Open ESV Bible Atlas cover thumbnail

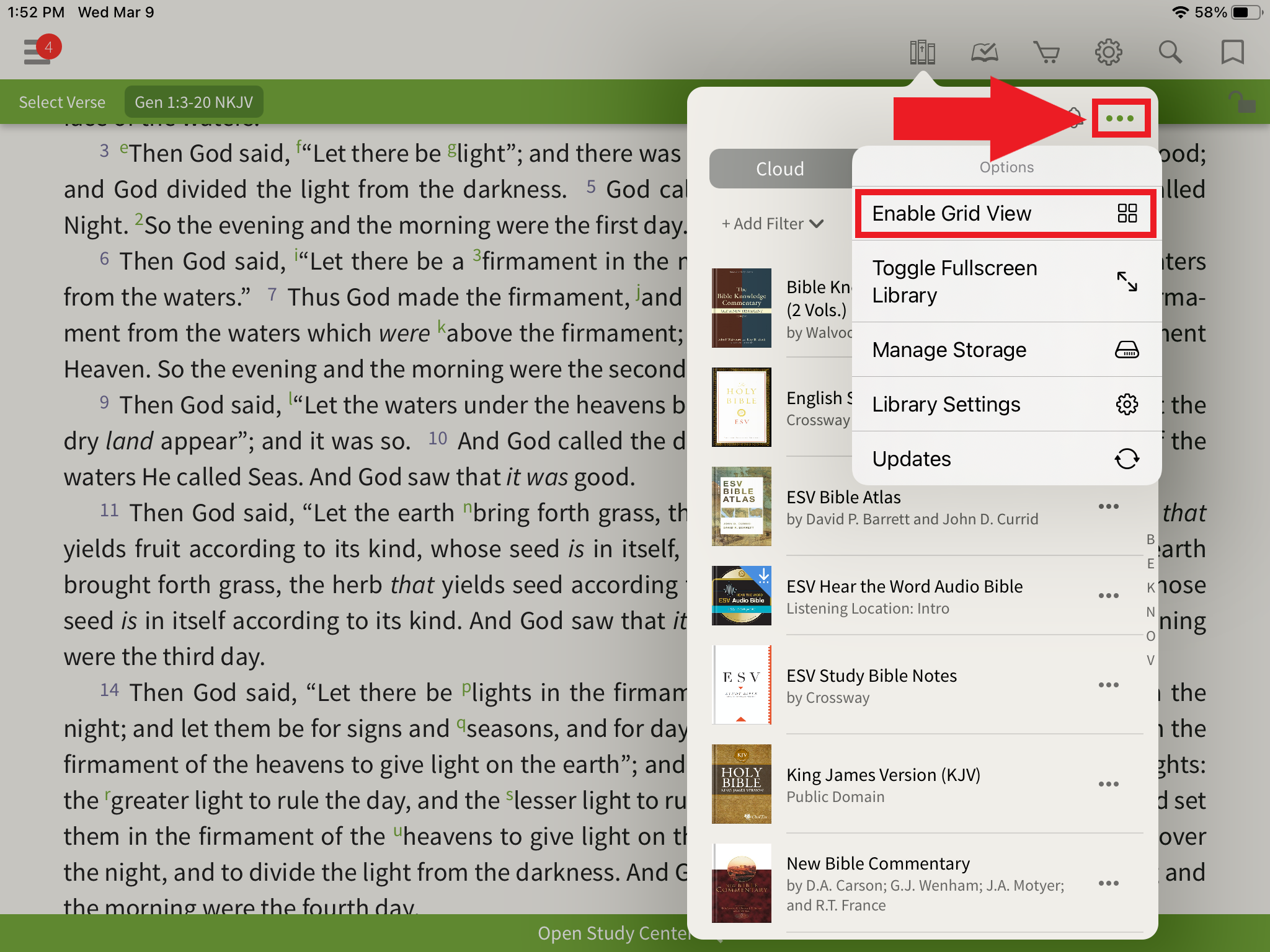pyautogui.click(x=742, y=506)
